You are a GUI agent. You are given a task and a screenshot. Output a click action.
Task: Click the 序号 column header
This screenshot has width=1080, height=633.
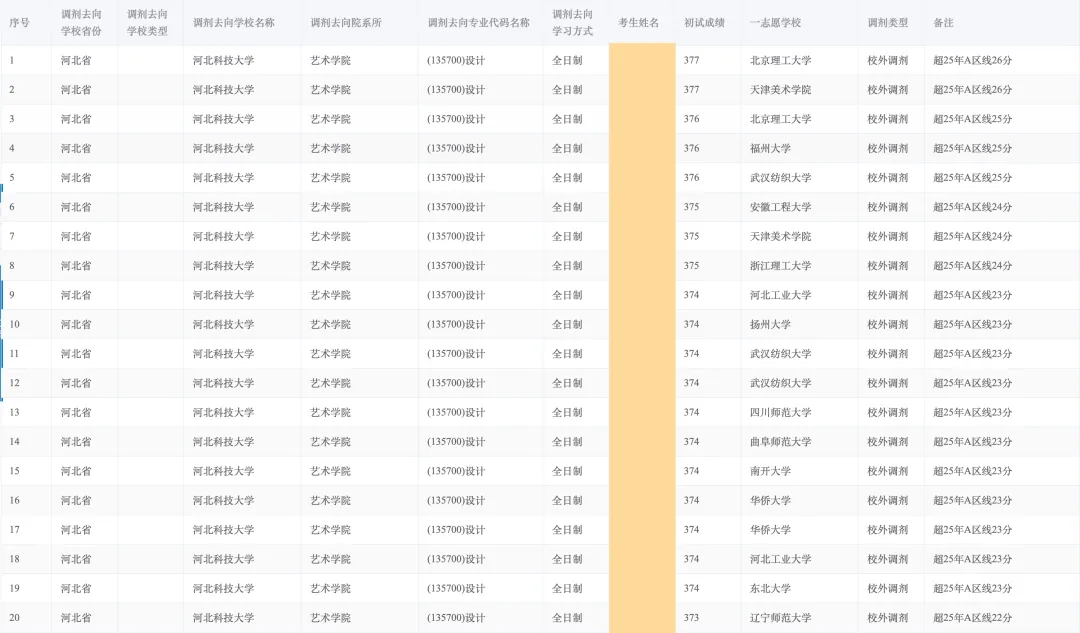pos(19,23)
